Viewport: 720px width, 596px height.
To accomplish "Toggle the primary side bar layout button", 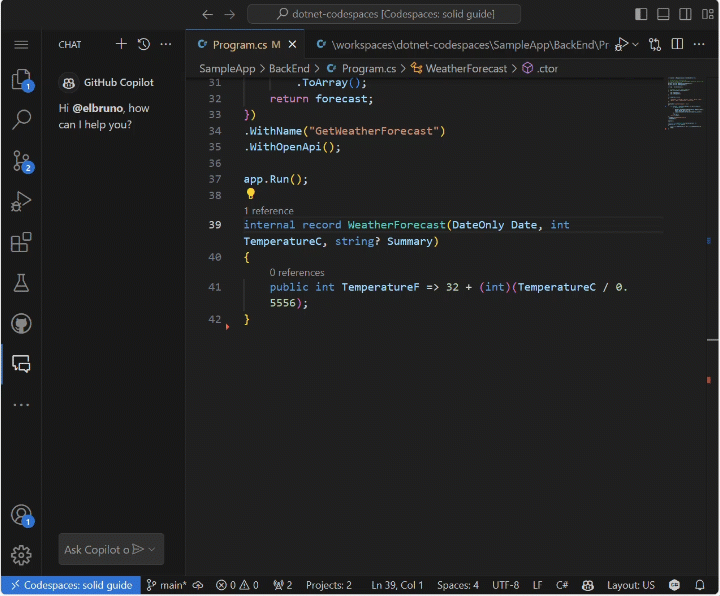I will 641,14.
